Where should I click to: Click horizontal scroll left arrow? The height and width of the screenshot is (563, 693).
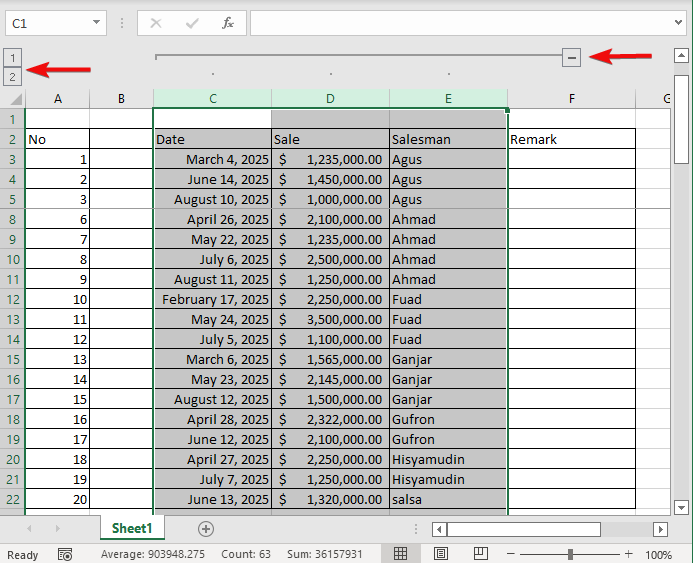(439, 529)
